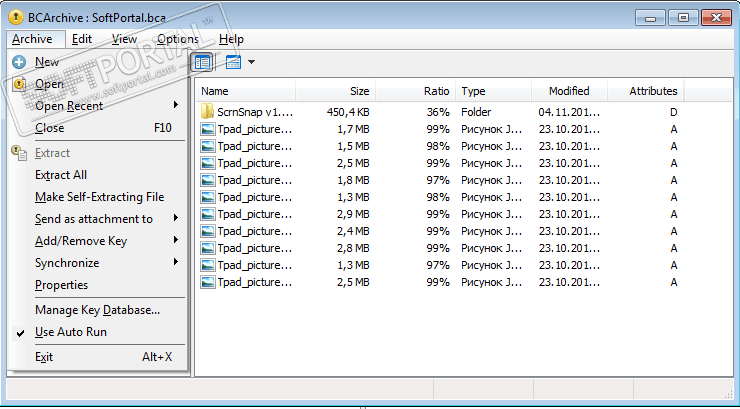Viewport: 740px width, 409px height.
Task: Open the Help menu
Action: [x=231, y=39]
